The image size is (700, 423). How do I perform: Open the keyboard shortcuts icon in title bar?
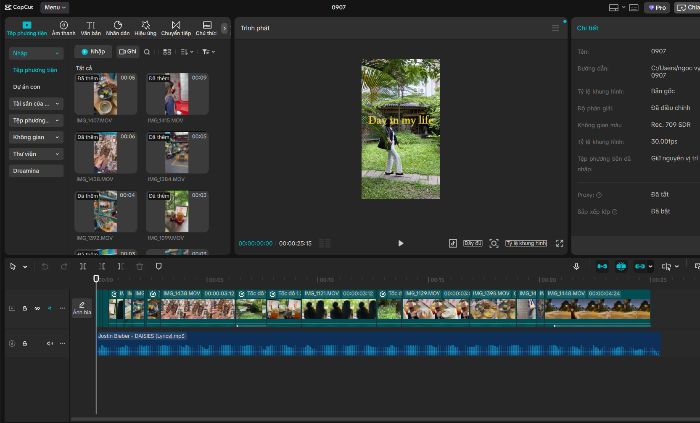pyautogui.click(x=633, y=8)
